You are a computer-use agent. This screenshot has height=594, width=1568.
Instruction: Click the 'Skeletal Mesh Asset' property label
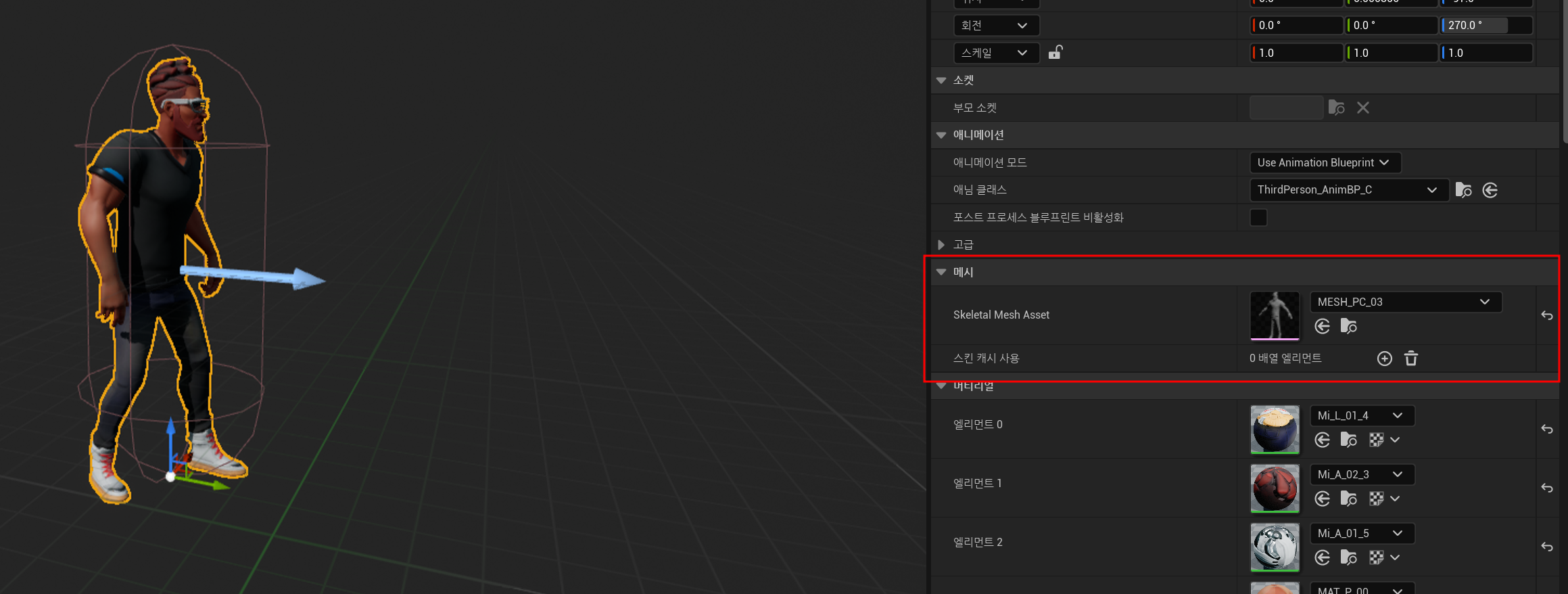point(1001,315)
